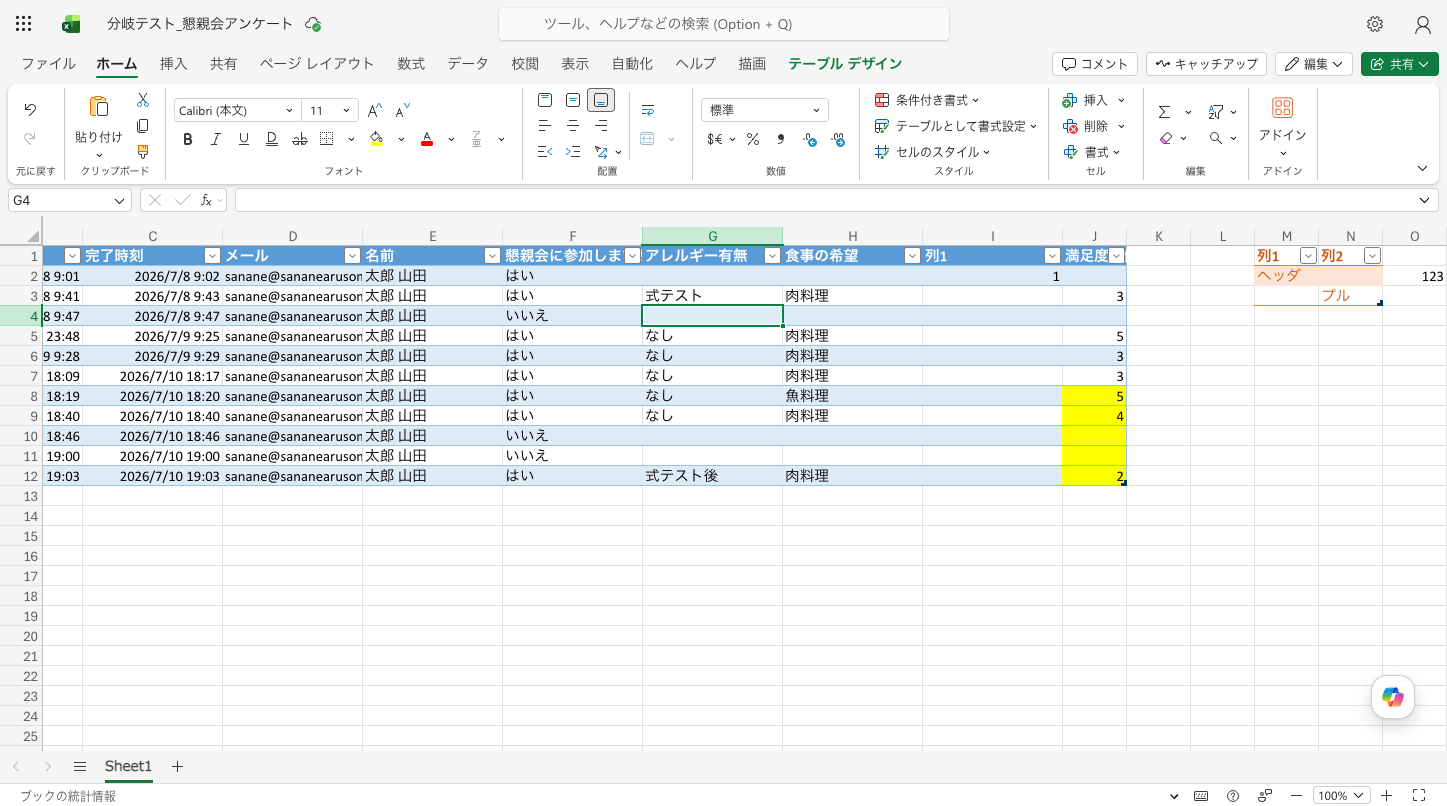The image size is (1447, 806).
Task: Click the Copy icon in clipboard group
Action: pyautogui.click(x=143, y=126)
